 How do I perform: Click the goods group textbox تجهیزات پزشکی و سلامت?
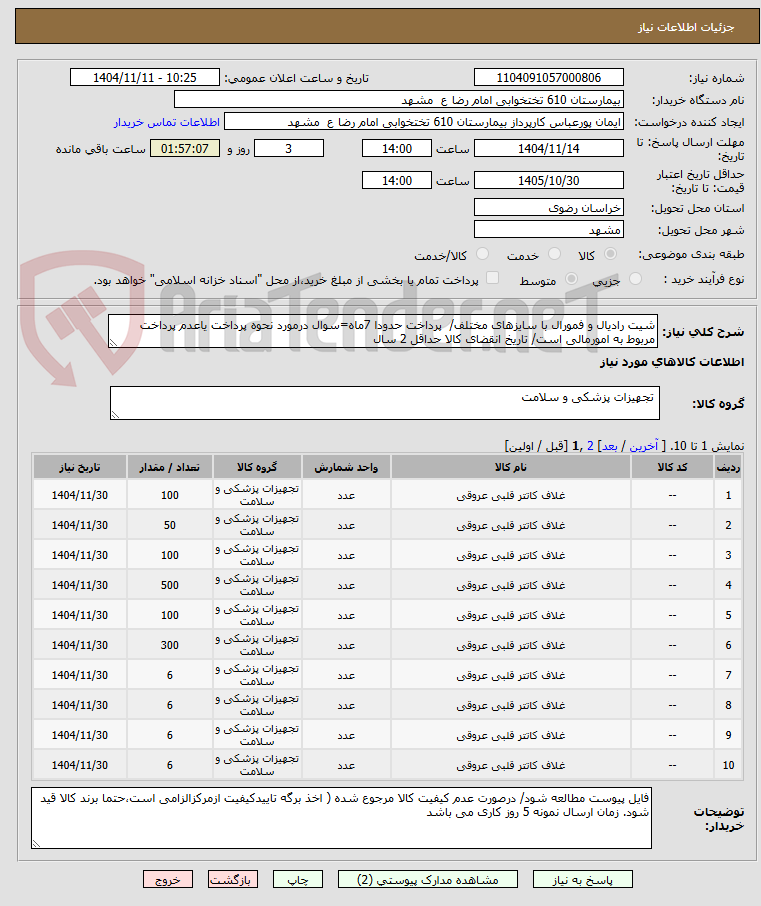coord(385,403)
